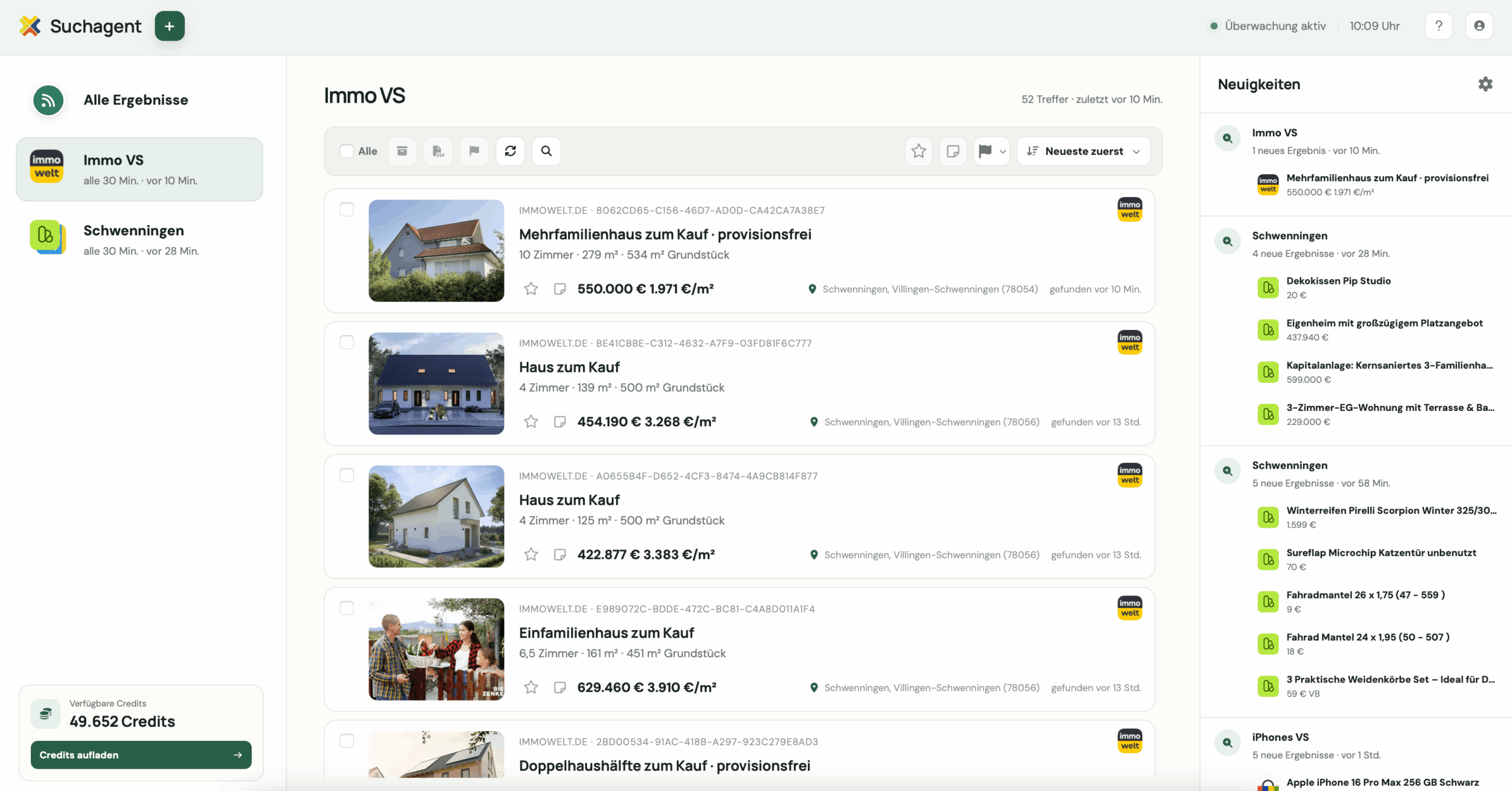The image size is (1512, 791).
Task: Click Schwenningen news heading from 28 Min. ago
Action: (x=1290, y=236)
